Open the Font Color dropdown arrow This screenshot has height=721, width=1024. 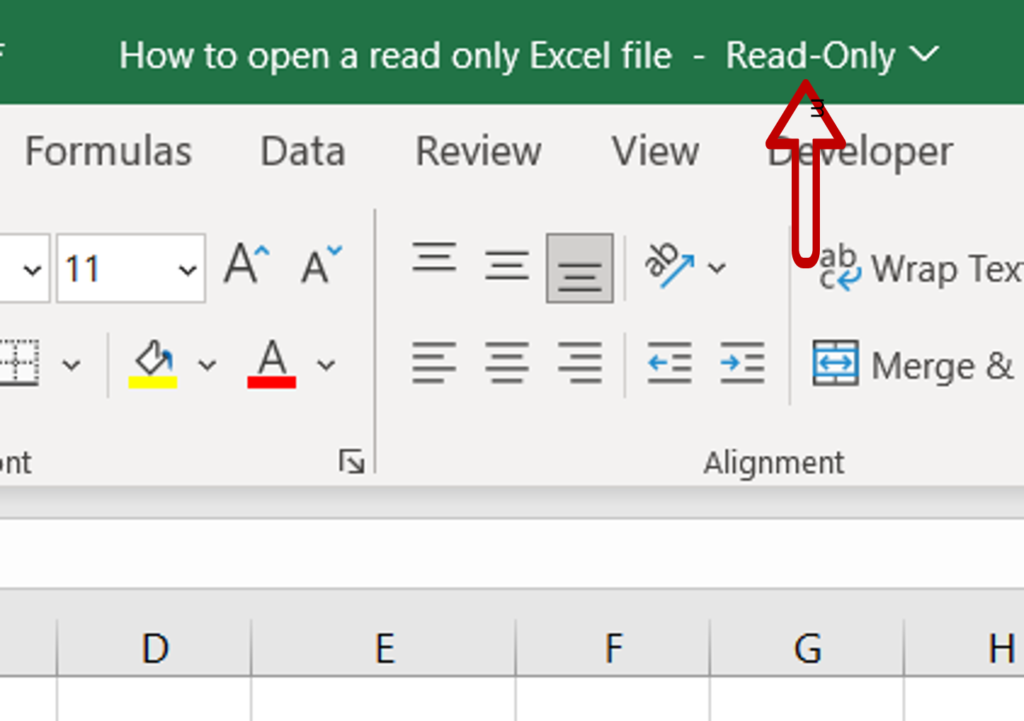point(323,364)
